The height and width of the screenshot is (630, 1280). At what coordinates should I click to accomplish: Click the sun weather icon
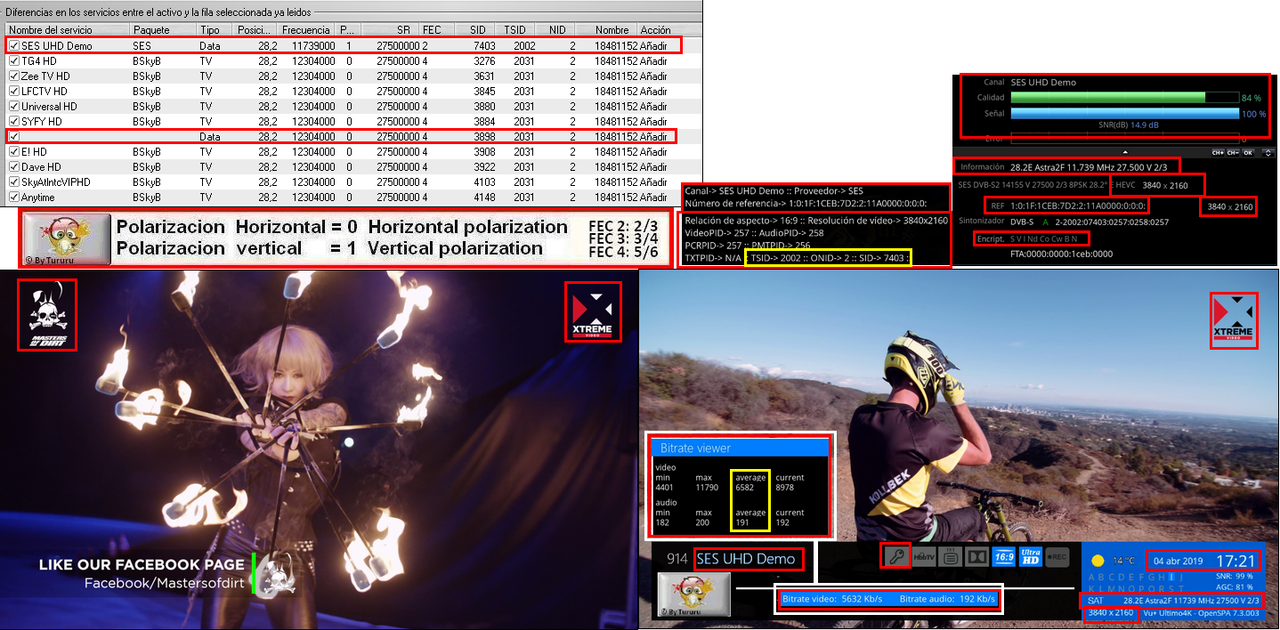click(1097, 561)
